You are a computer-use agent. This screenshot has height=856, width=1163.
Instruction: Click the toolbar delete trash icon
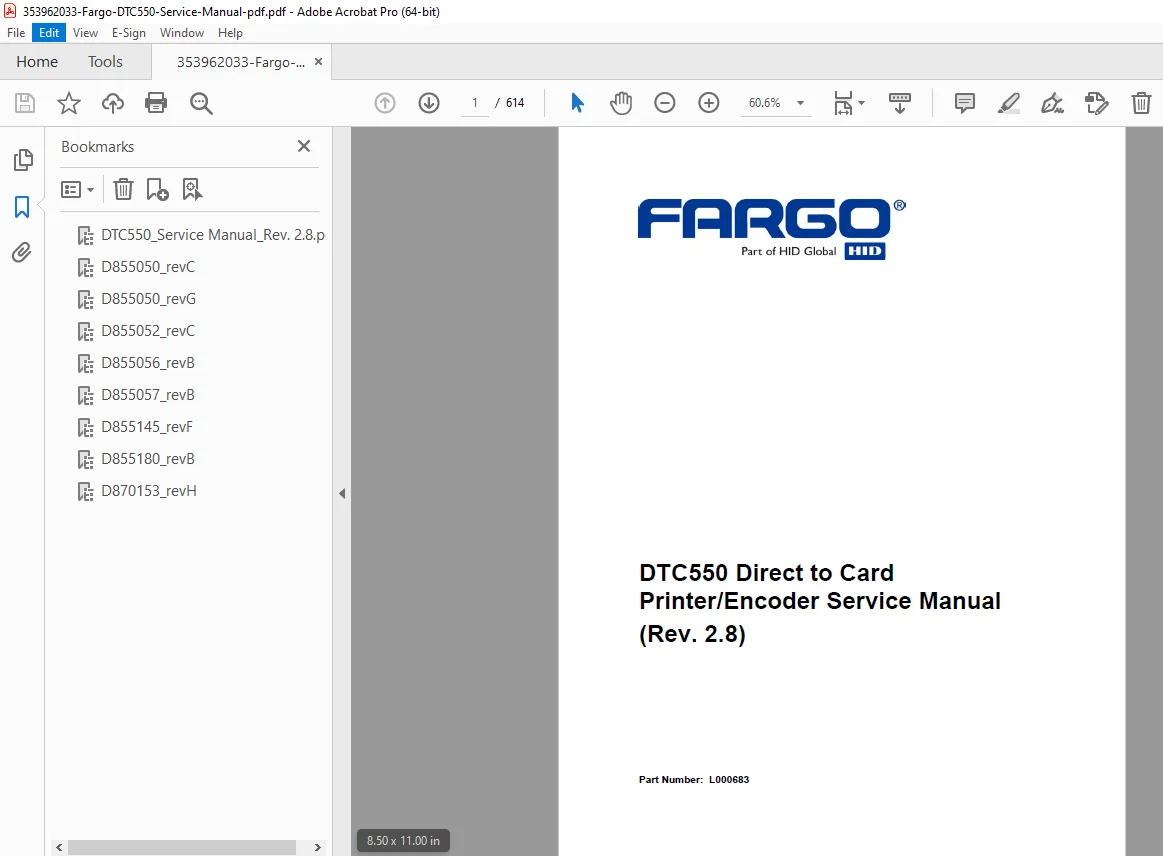1141,103
